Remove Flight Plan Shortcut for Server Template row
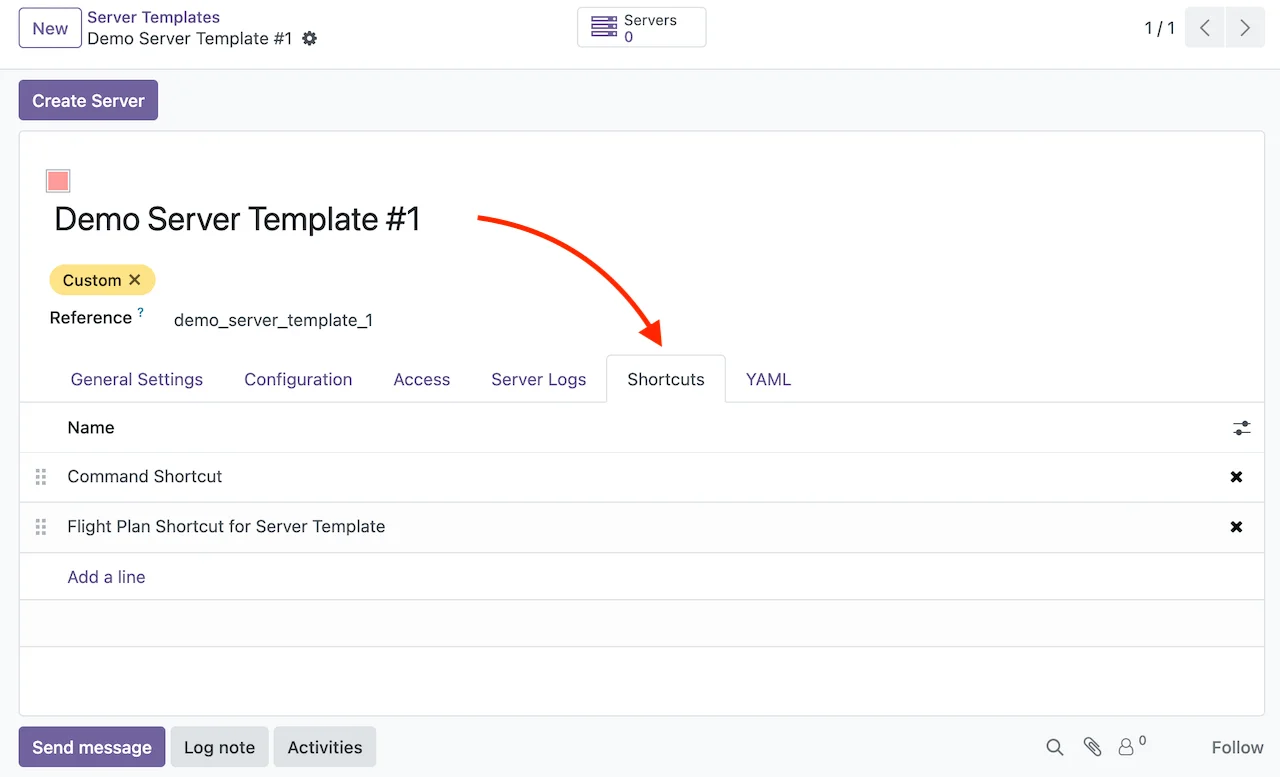 [x=1236, y=527]
